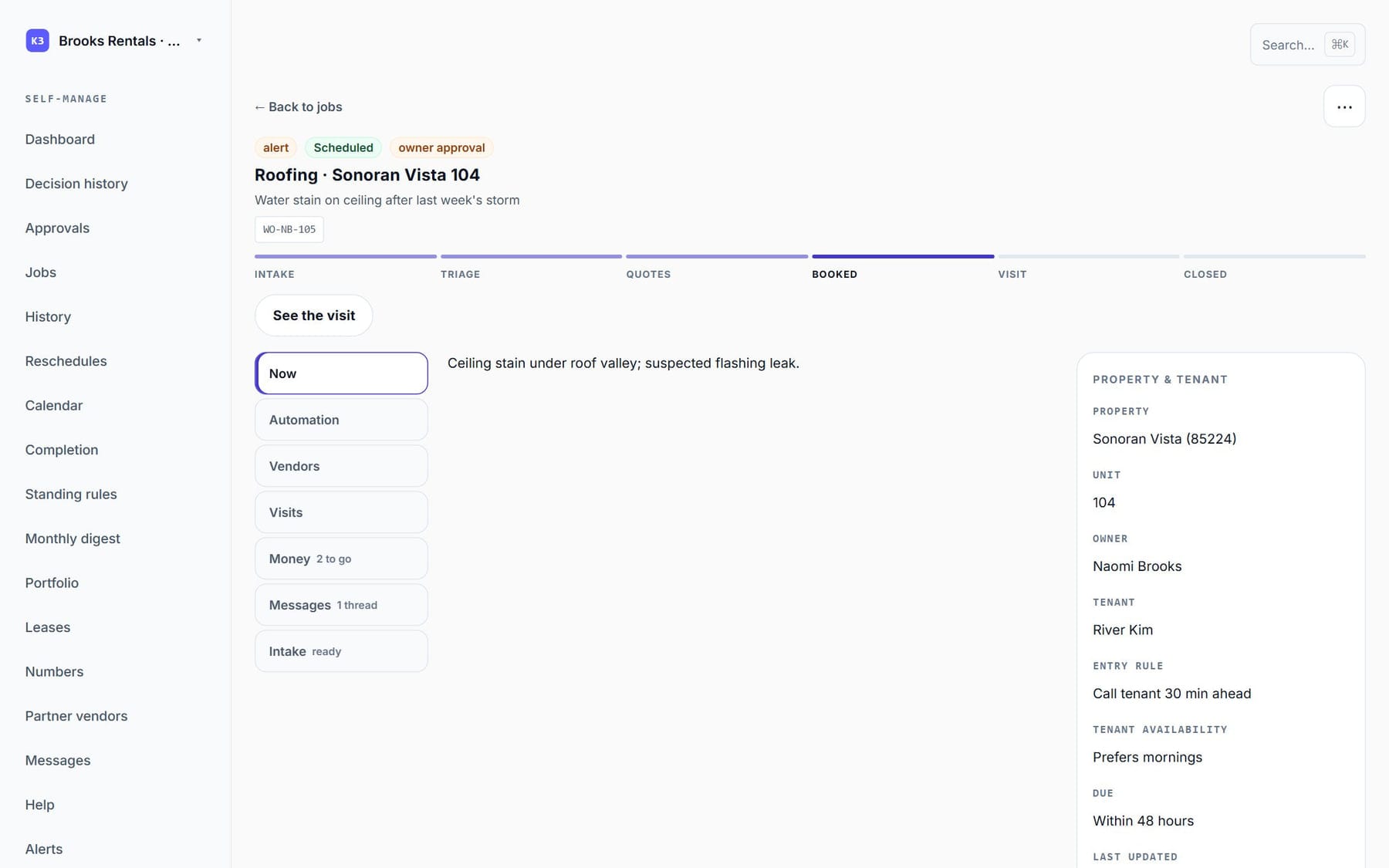Click the alert tag badge
Image resolution: width=1389 pixels, height=868 pixels.
[x=275, y=147]
